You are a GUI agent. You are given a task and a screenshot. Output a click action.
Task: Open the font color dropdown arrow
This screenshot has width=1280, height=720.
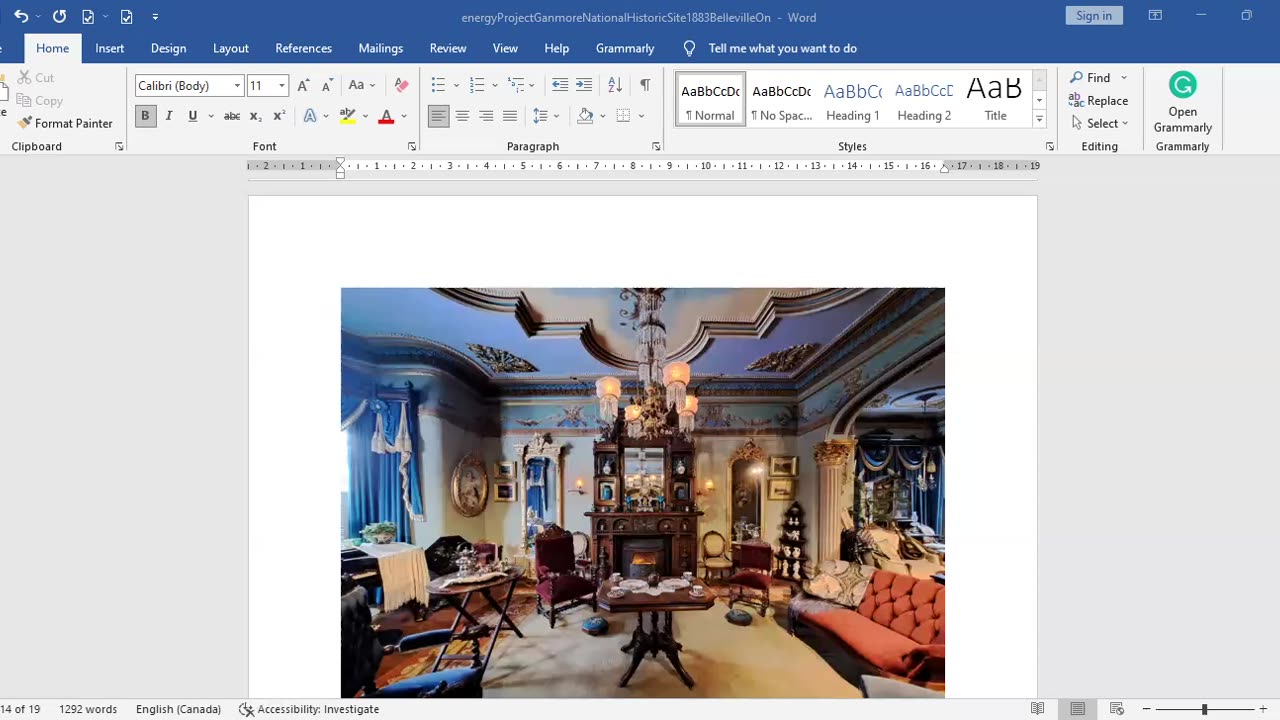click(404, 116)
